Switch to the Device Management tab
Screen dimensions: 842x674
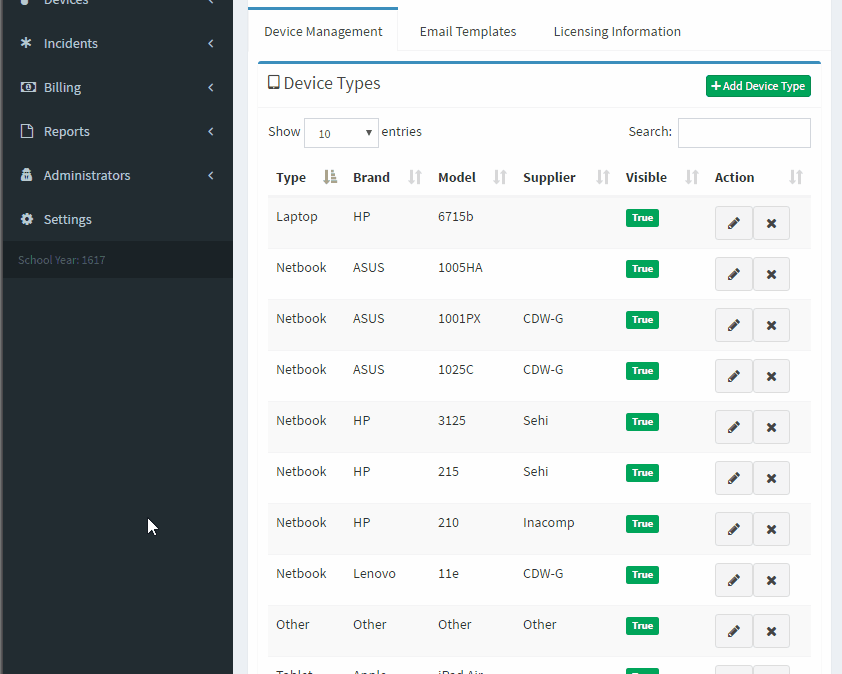[x=323, y=31]
